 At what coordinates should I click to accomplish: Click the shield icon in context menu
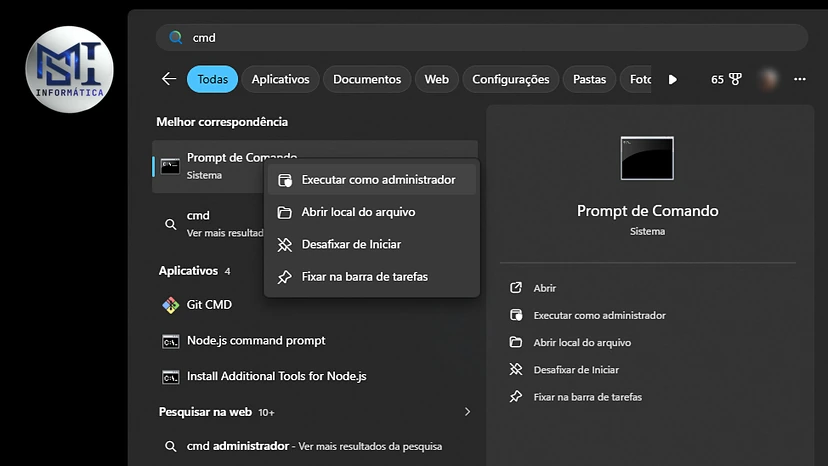[285, 180]
